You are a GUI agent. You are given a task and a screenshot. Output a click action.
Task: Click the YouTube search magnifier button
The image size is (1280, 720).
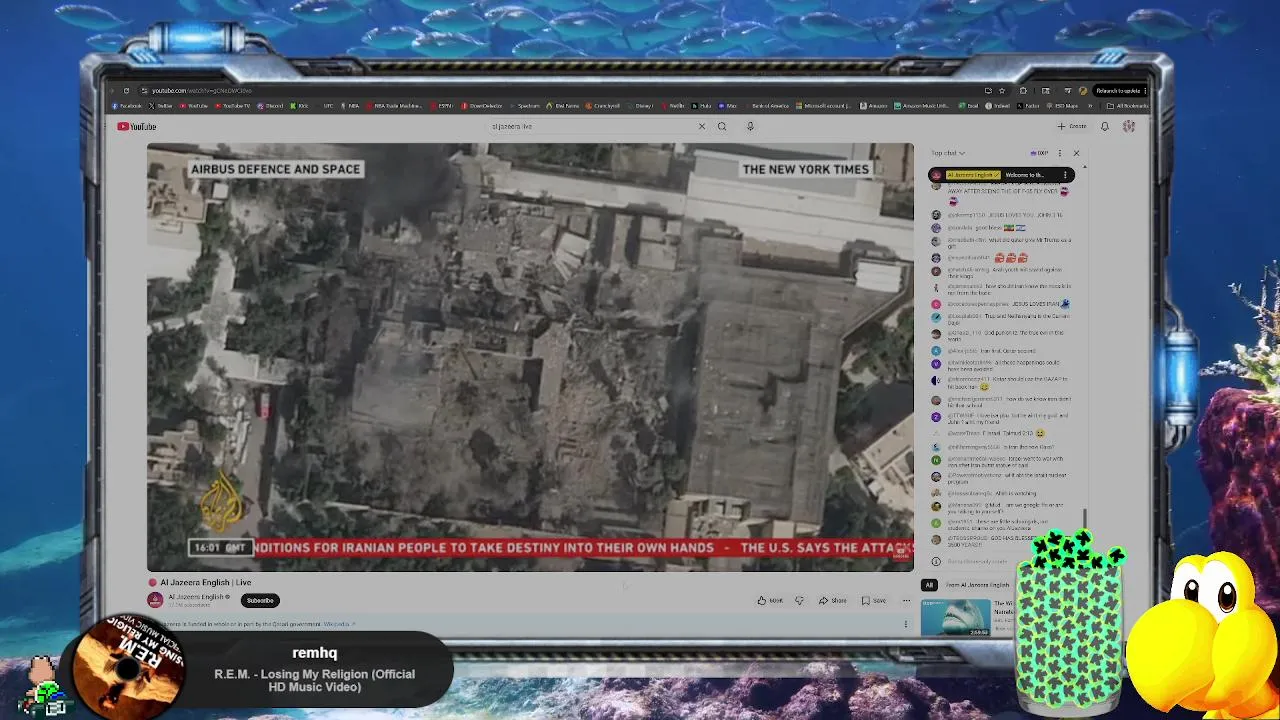[722, 126]
